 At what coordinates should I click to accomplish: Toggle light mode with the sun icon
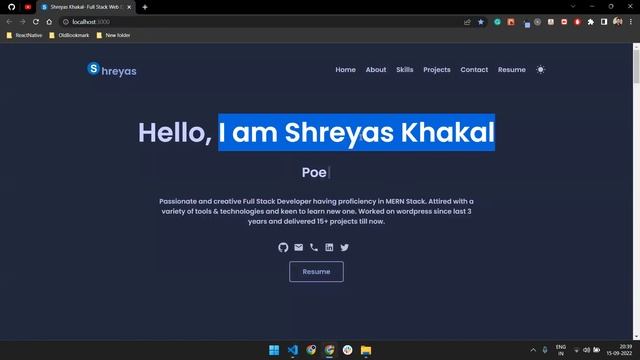tap(540, 70)
